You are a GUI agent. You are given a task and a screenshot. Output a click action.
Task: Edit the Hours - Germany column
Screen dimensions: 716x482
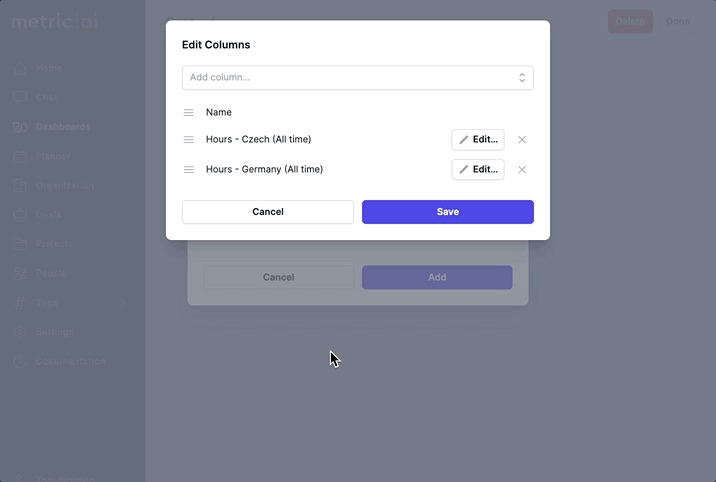point(478,170)
